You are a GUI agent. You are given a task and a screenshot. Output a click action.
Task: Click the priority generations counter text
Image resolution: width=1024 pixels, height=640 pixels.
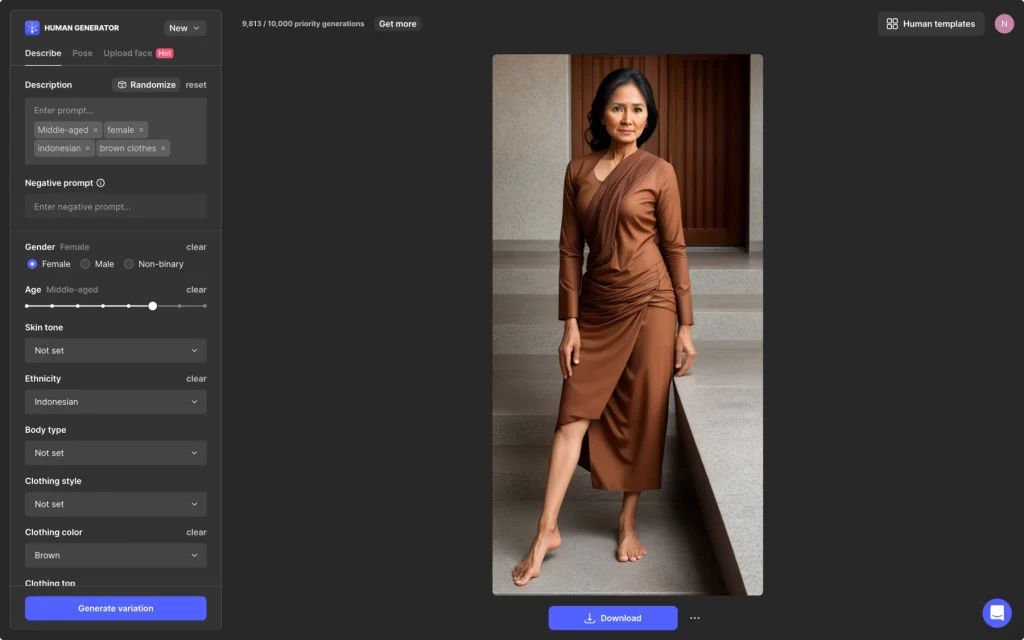pyautogui.click(x=303, y=24)
